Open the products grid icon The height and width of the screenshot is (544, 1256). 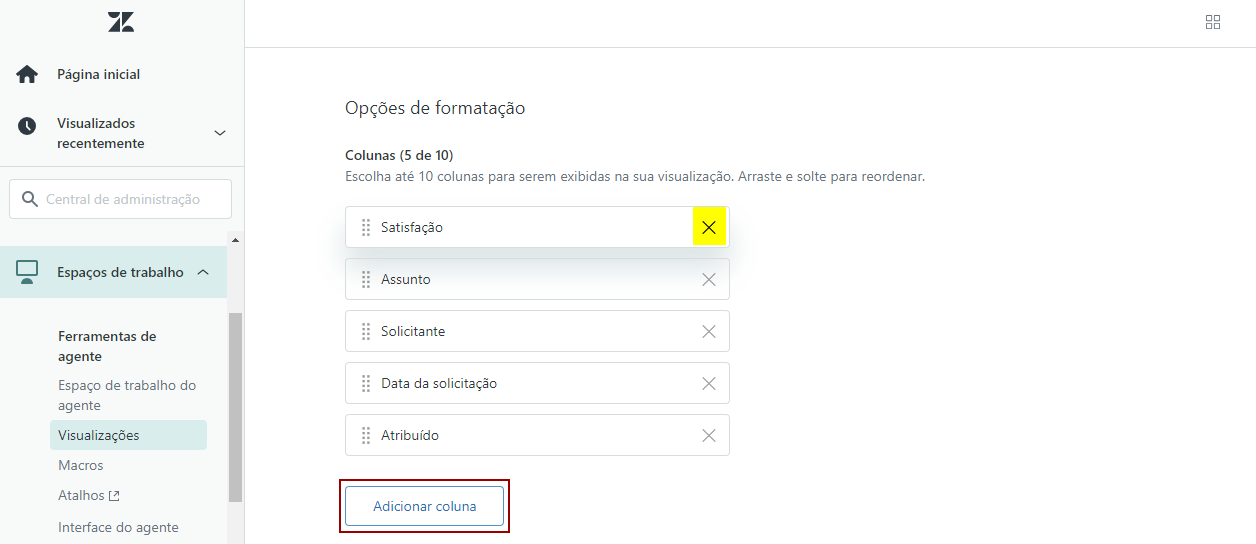coord(1213,22)
